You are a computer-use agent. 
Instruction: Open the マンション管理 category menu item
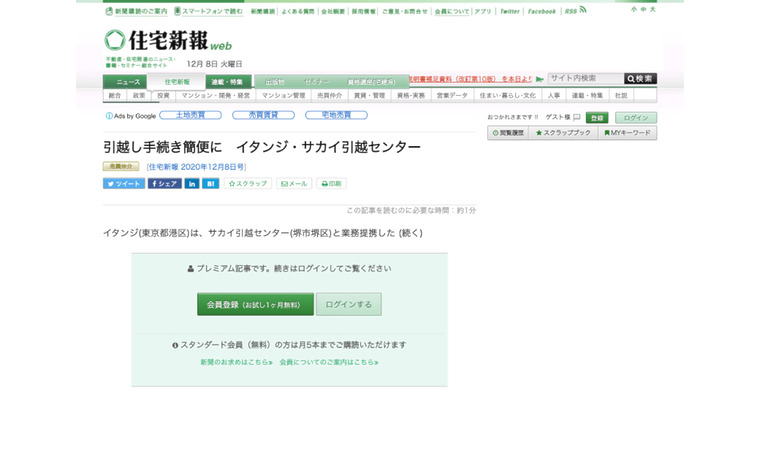283,96
